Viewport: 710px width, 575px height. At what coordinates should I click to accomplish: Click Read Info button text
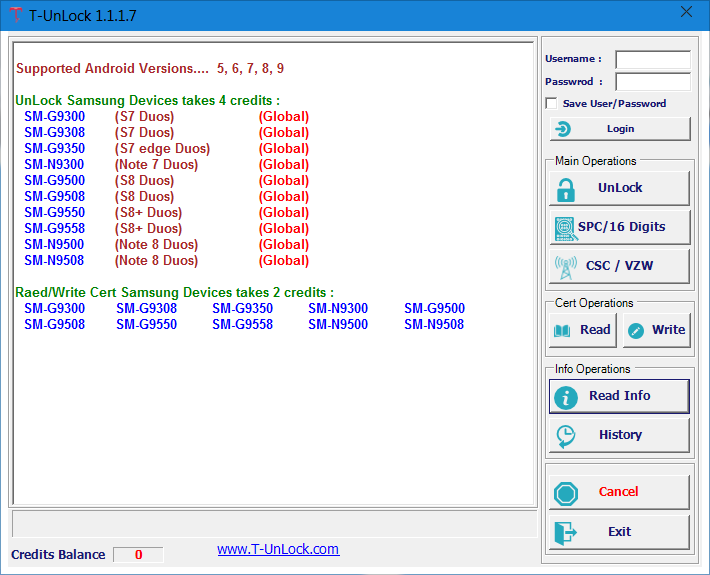(619, 395)
